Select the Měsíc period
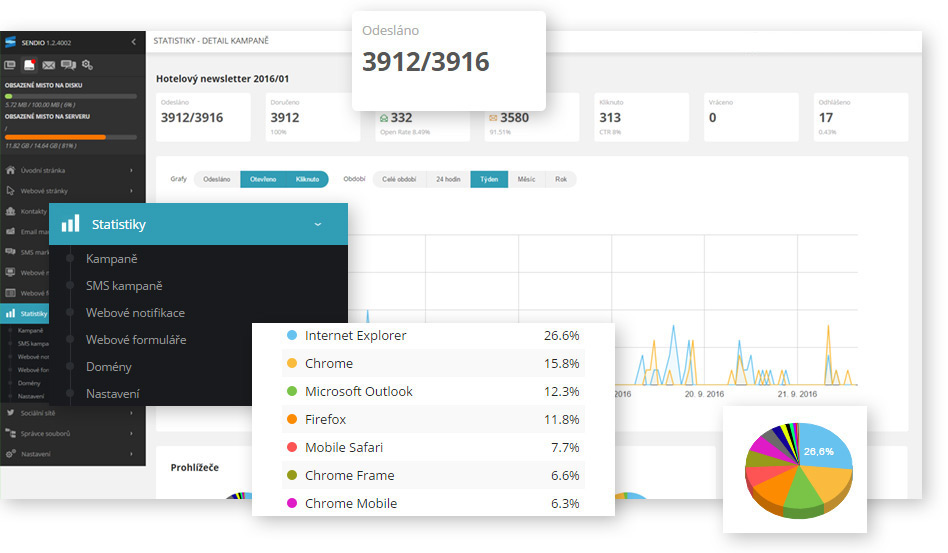948x553 pixels. pyautogui.click(x=526, y=179)
